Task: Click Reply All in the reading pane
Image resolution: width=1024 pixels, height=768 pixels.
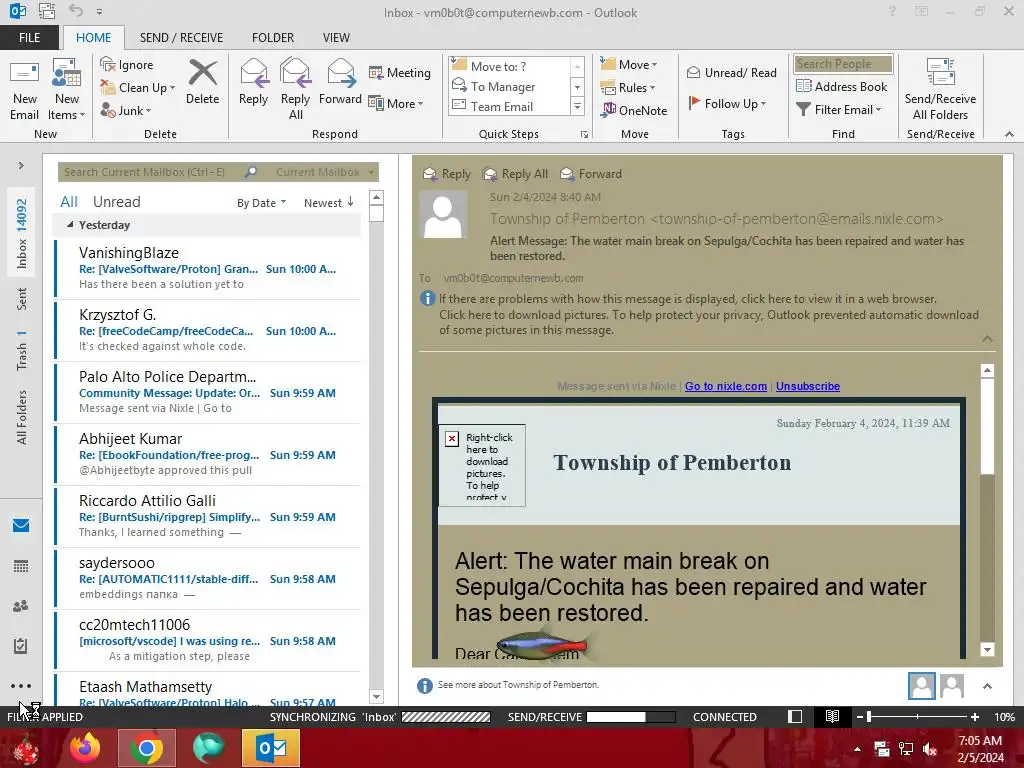Action: click(x=515, y=174)
